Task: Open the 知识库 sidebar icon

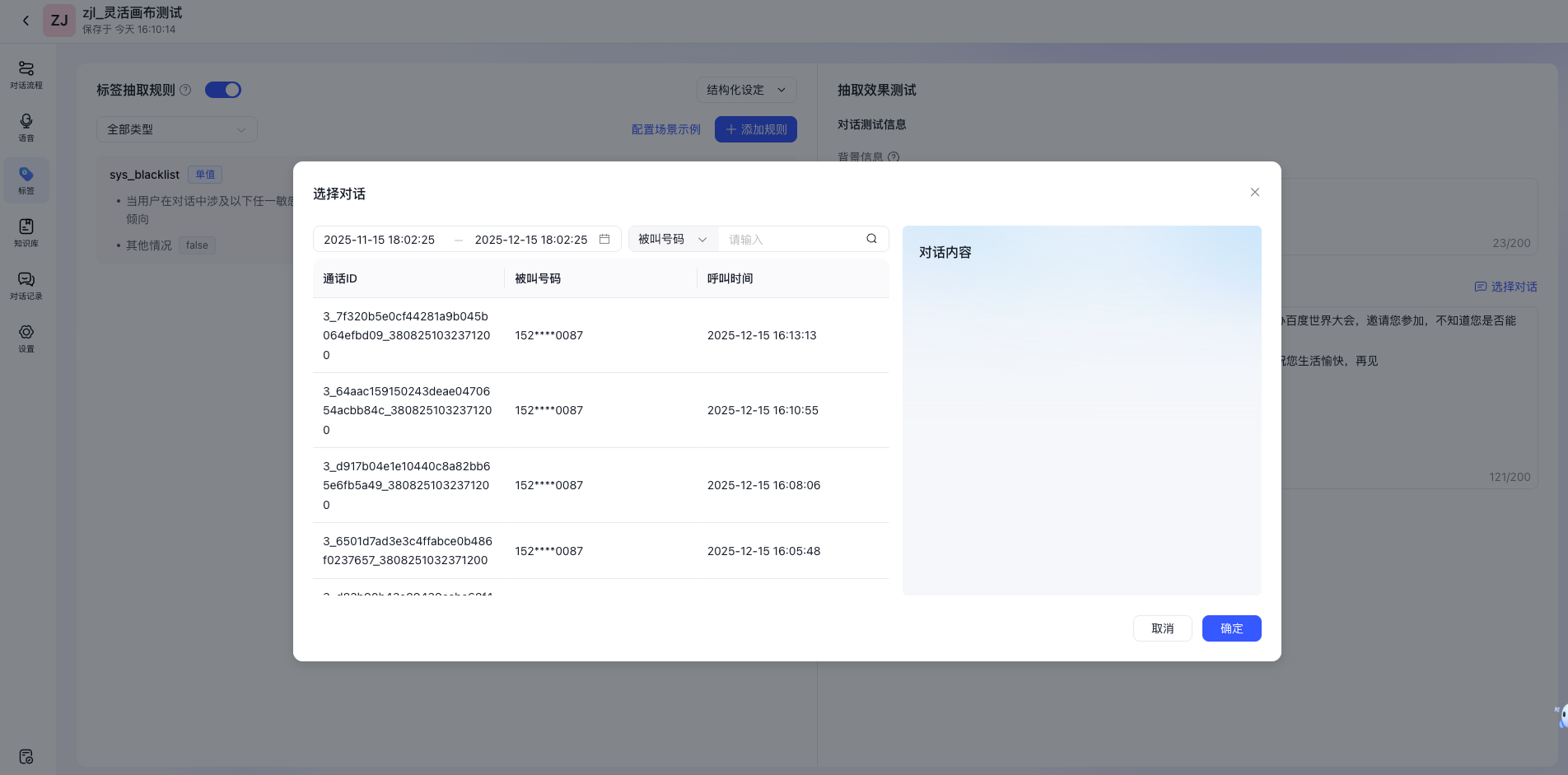Action: [x=26, y=232]
